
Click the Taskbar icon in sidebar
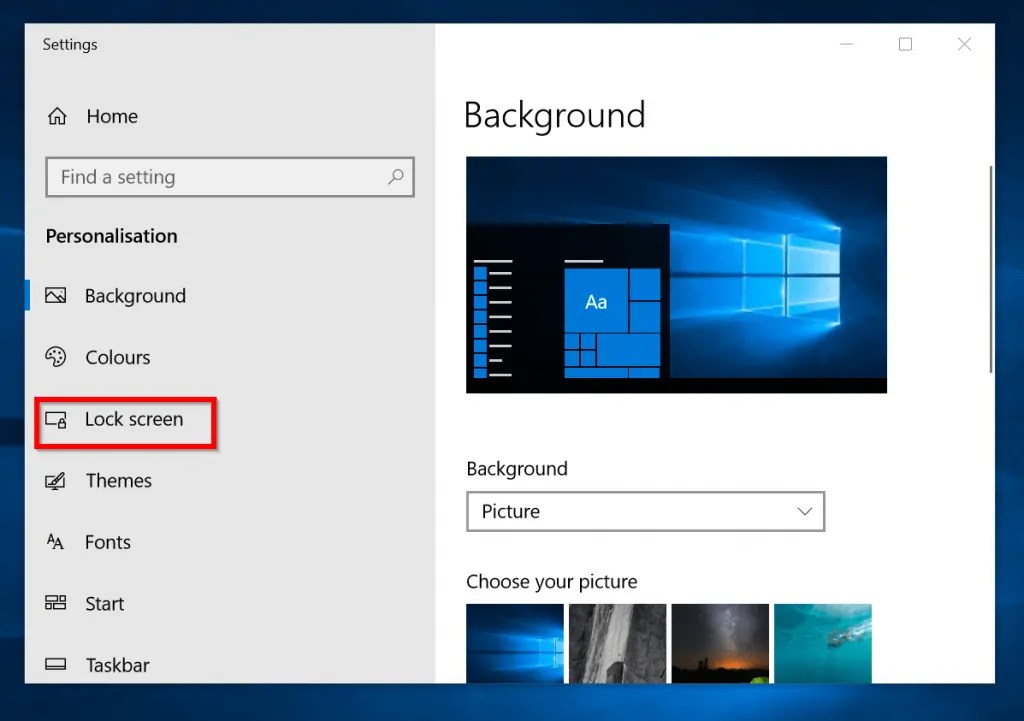57,665
